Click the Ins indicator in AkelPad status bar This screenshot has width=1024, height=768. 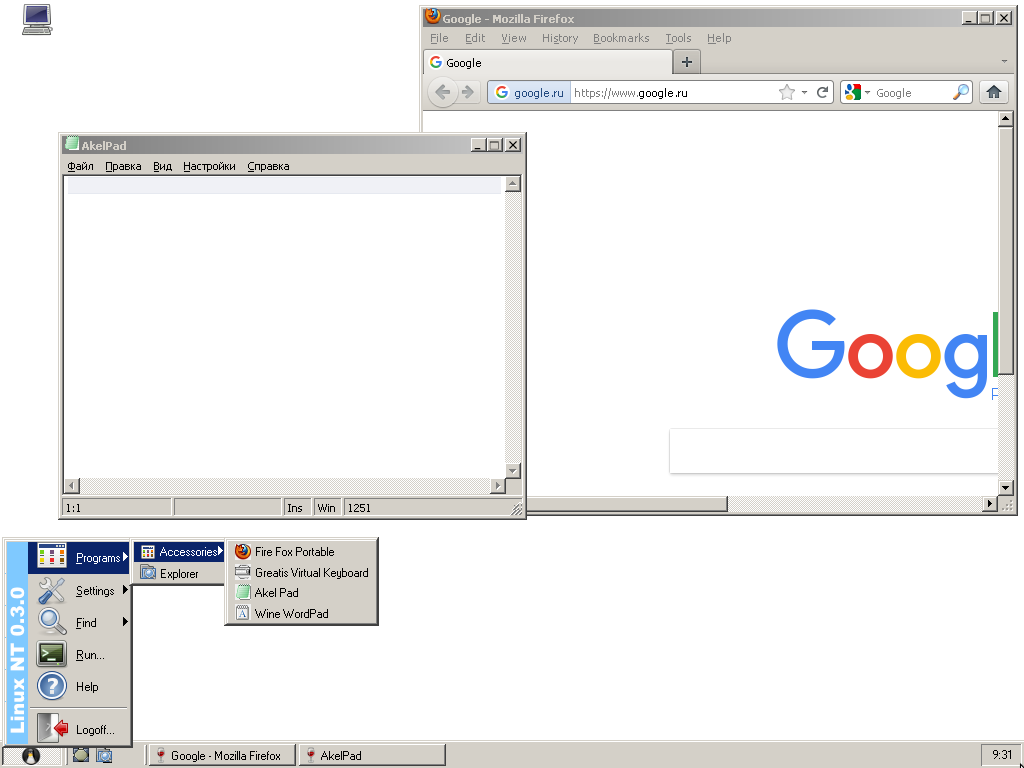pos(296,507)
